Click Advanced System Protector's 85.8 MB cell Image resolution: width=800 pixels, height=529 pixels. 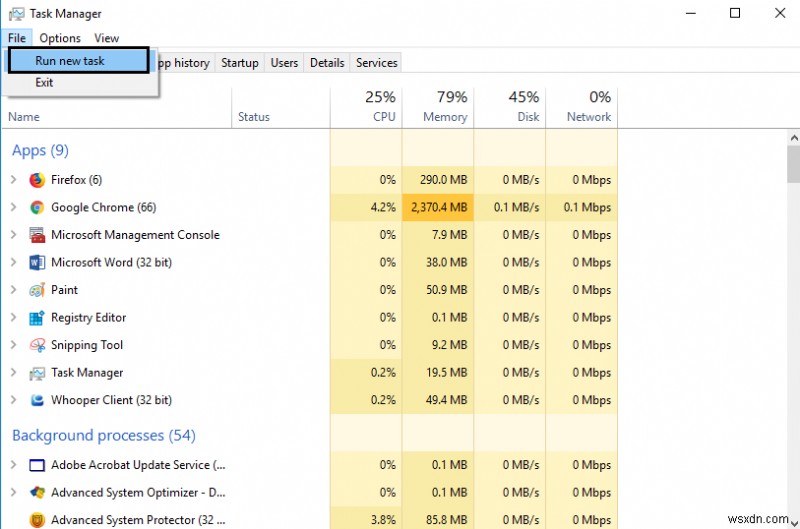point(438,520)
